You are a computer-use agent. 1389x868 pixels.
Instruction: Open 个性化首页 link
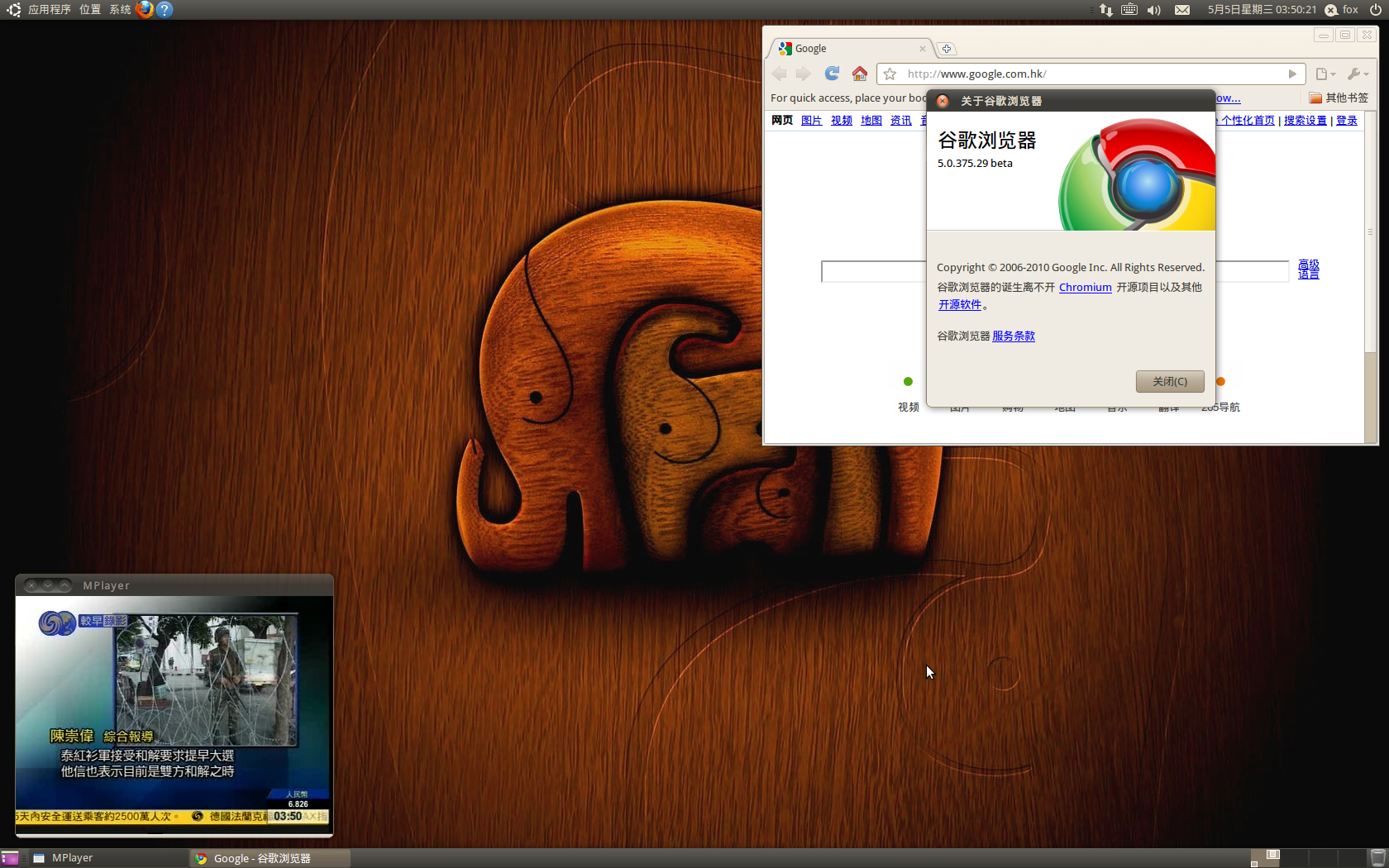1248,121
